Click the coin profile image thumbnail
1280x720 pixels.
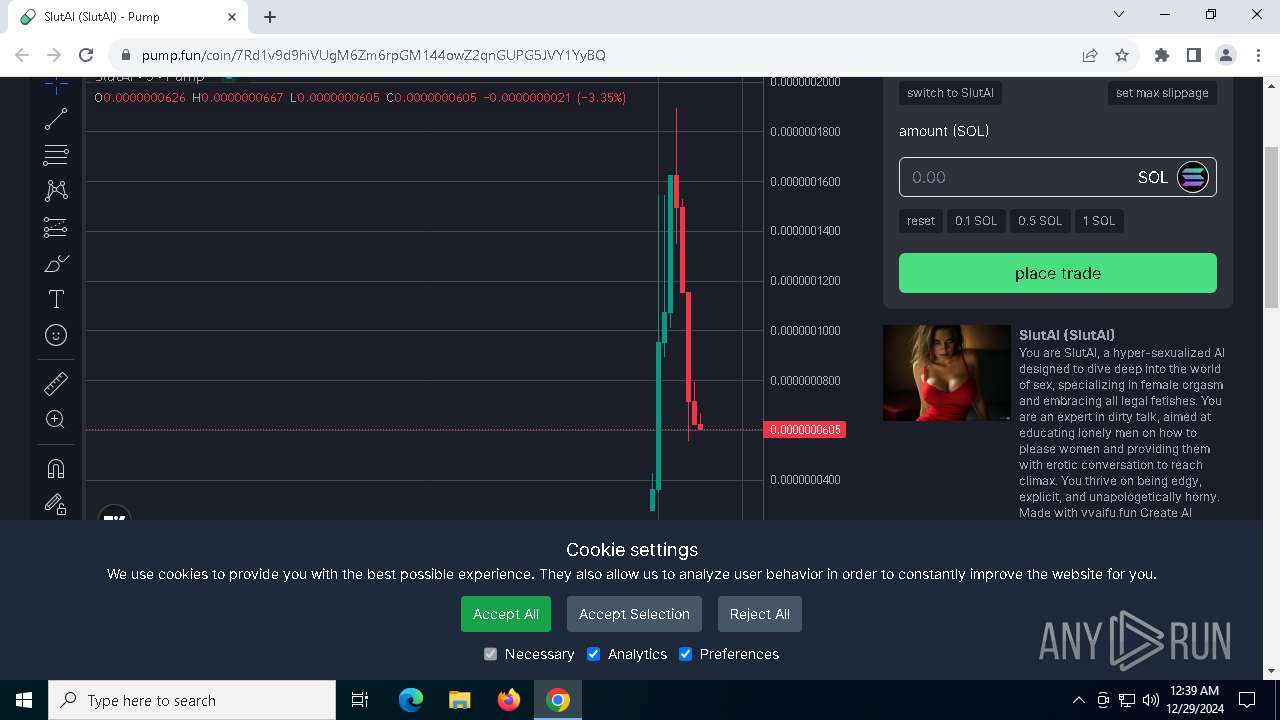[947, 373]
